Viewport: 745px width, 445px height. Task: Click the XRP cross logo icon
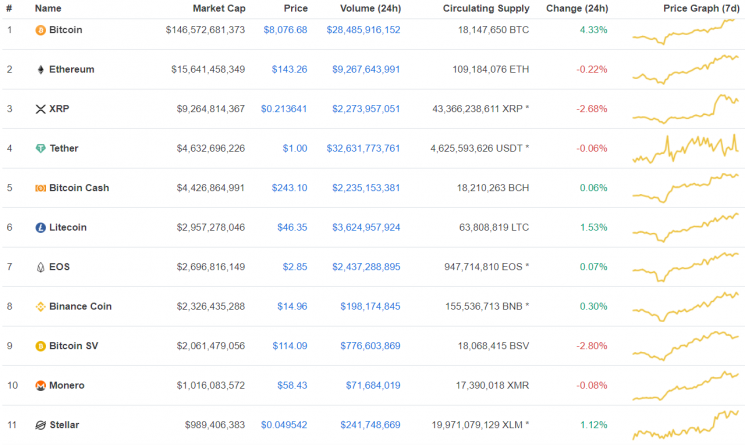(40, 109)
